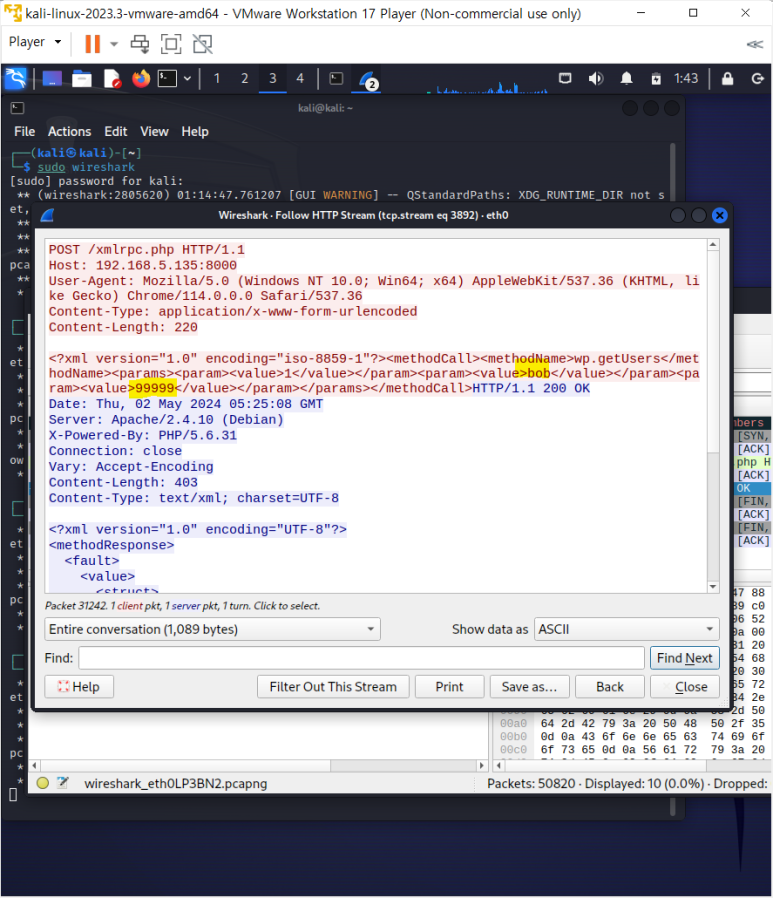Screen dimensions: 773x898
Task: Collapse the VMware toolbar with the double chevron
Action: point(755,44)
